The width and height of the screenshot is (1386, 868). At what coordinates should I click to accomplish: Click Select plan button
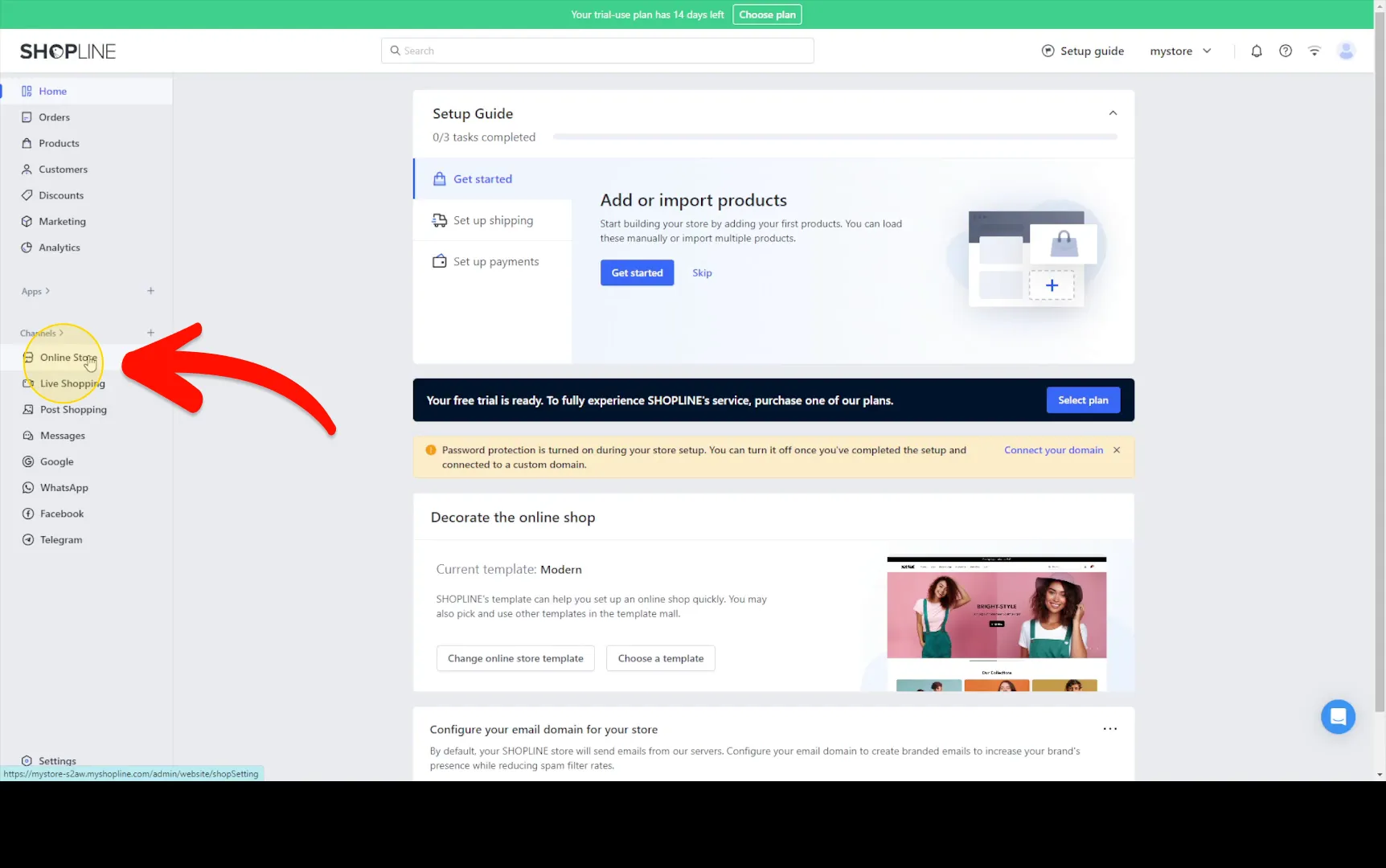1083,400
